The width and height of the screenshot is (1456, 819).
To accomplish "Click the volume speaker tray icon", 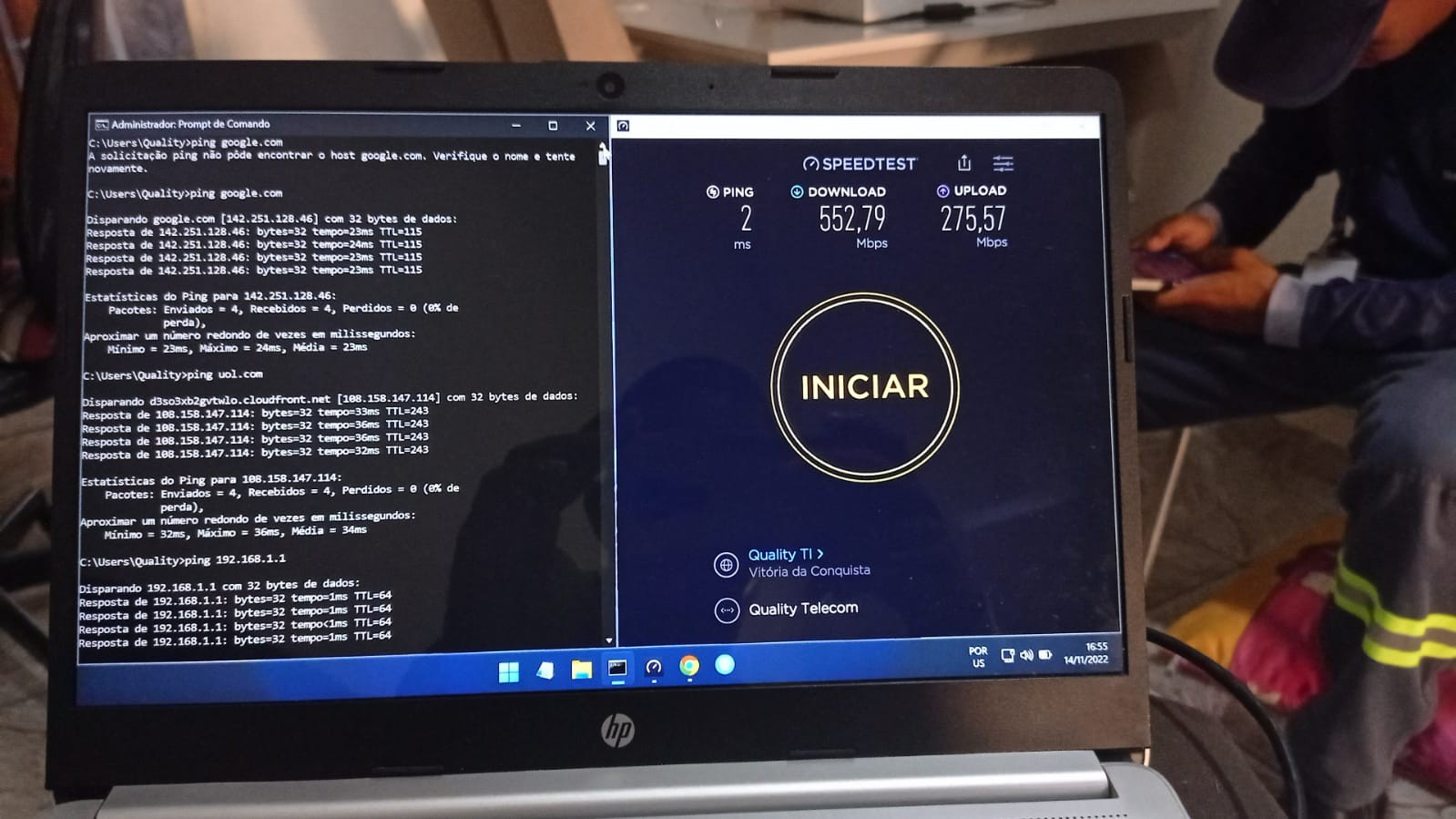I will click(1027, 655).
